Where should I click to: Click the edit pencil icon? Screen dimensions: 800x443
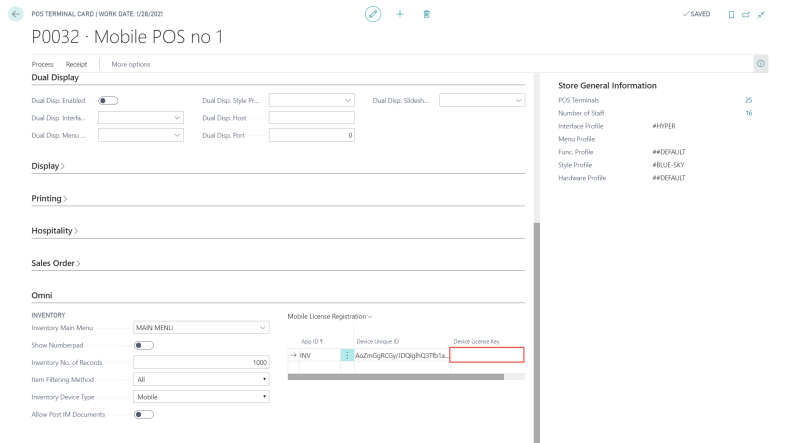[373, 14]
